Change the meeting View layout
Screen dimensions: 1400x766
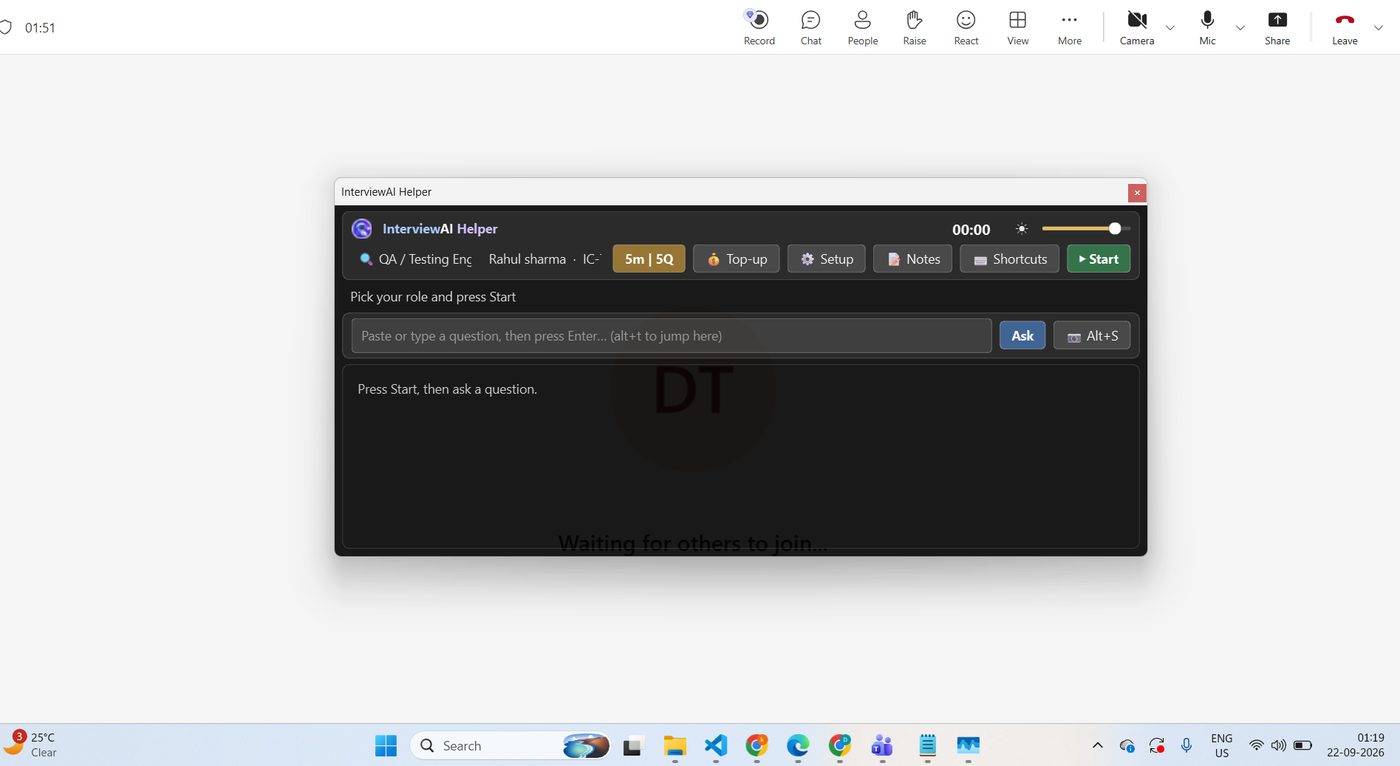1018,27
